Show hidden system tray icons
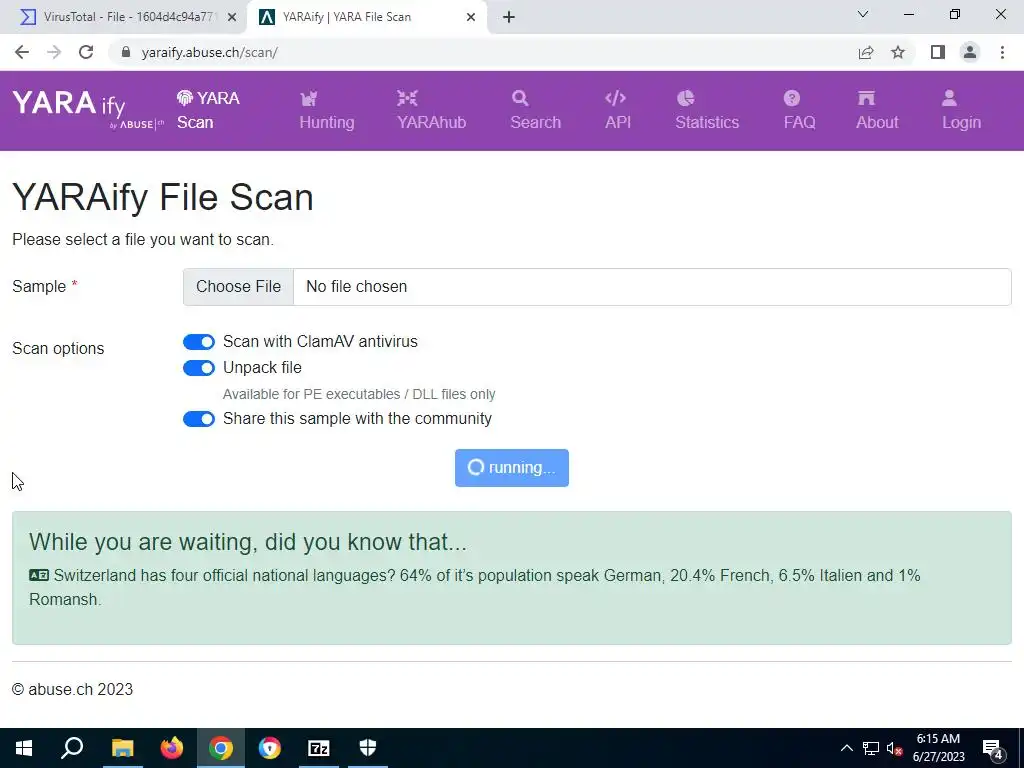This screenshot has width=1024, height=768. pyautogui.click(x=846, y=748)
